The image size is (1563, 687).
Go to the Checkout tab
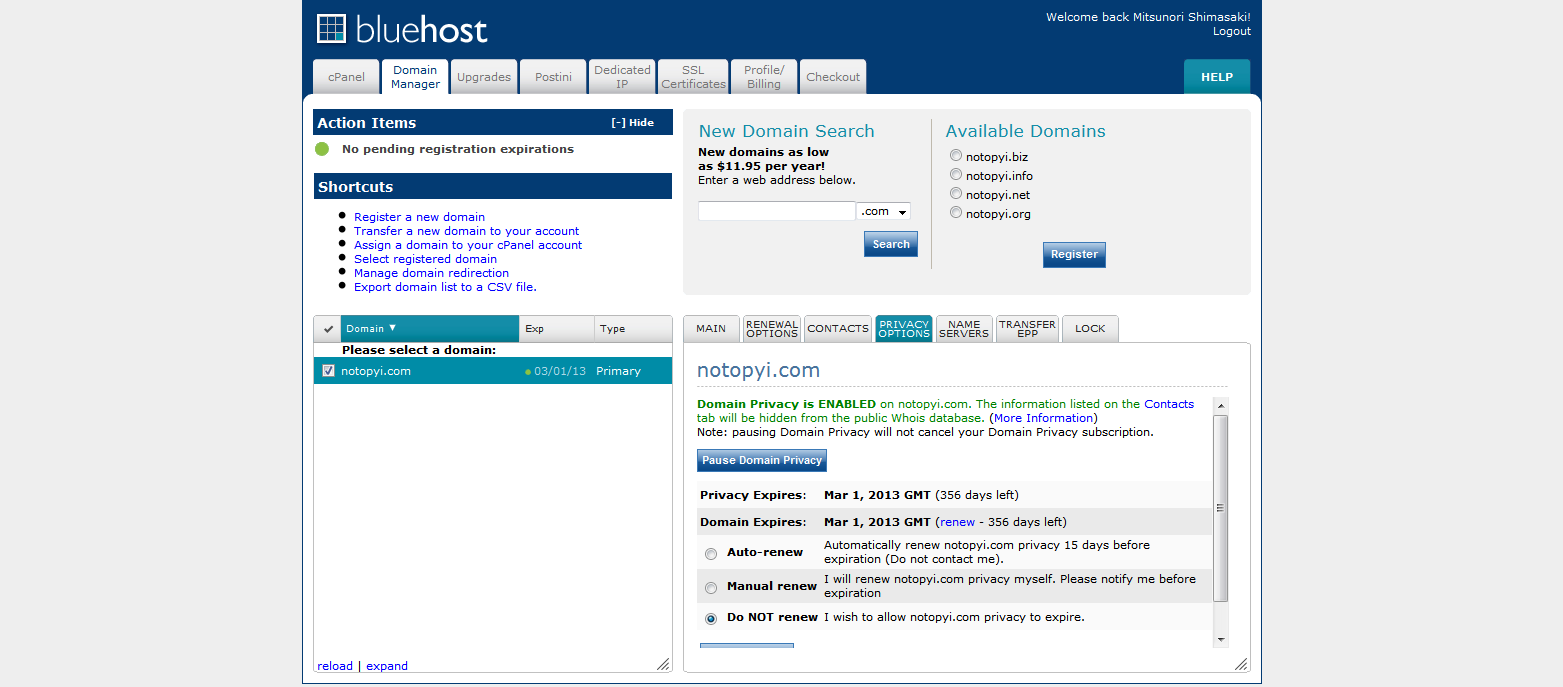833,77
